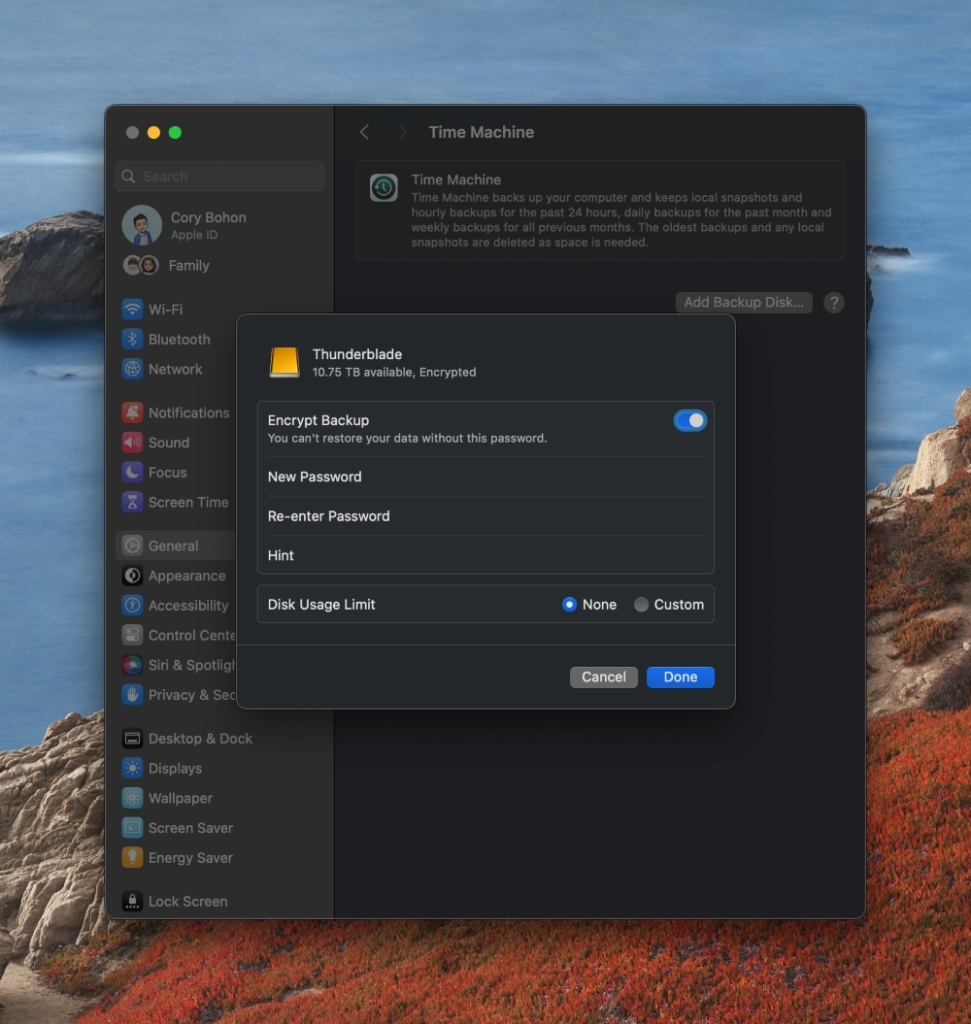Select the Wi-Fi sidebar icon
This screenshot has width=971, height=1024.
[131, 309]
